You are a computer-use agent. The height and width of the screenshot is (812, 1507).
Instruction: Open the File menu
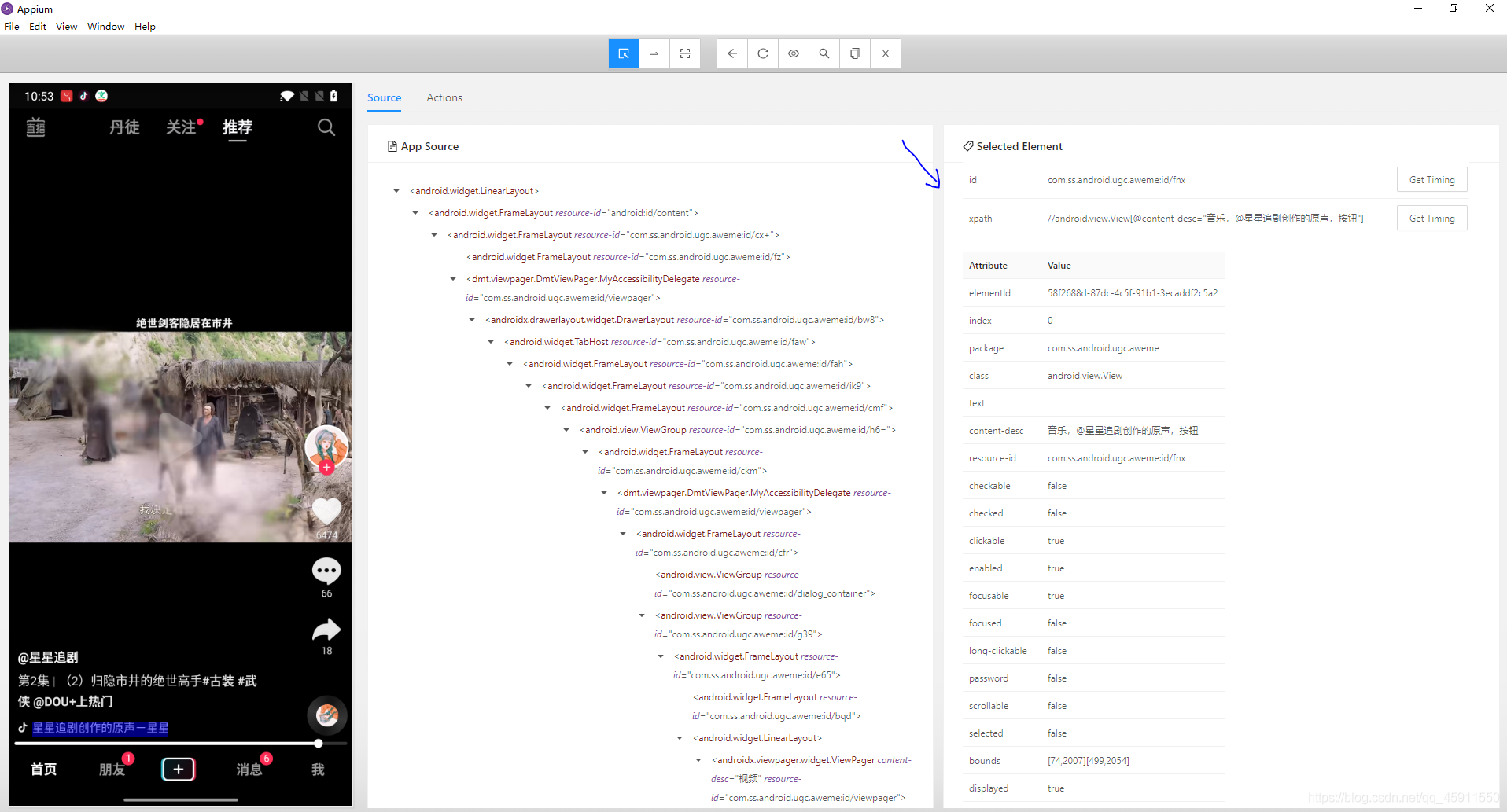(x=12, y=26)
